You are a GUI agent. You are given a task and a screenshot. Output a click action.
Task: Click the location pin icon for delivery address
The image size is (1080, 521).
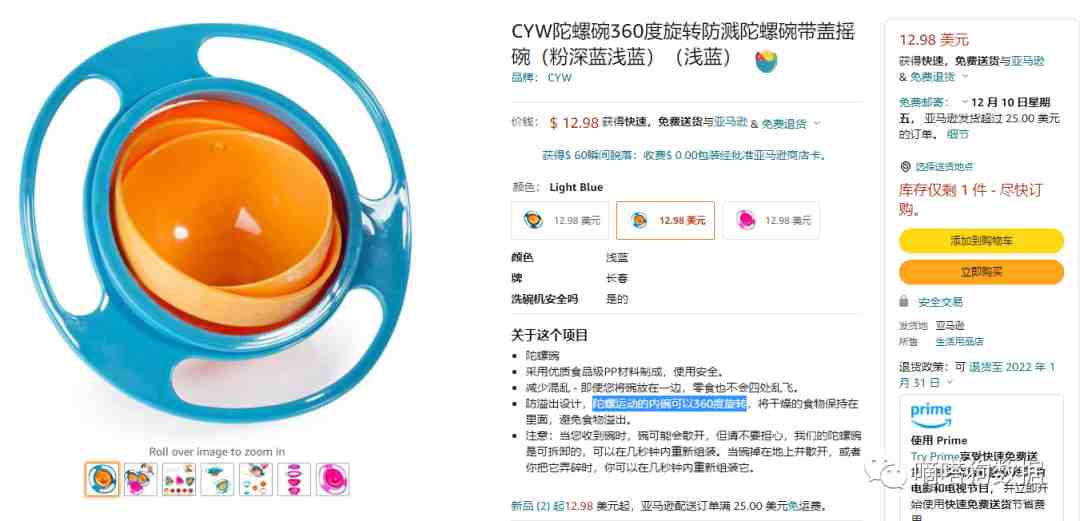905,167
